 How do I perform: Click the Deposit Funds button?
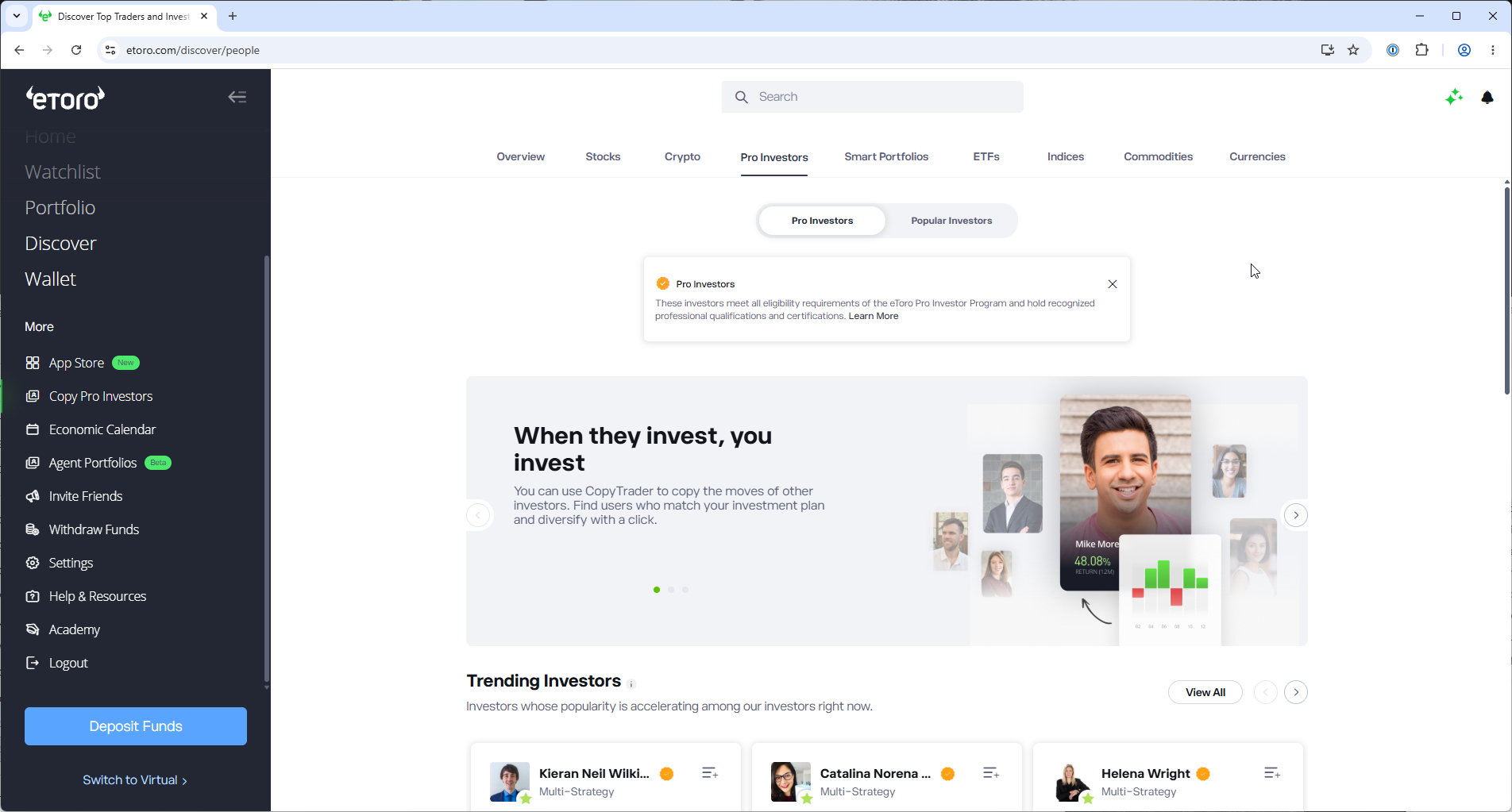[136, 726]
